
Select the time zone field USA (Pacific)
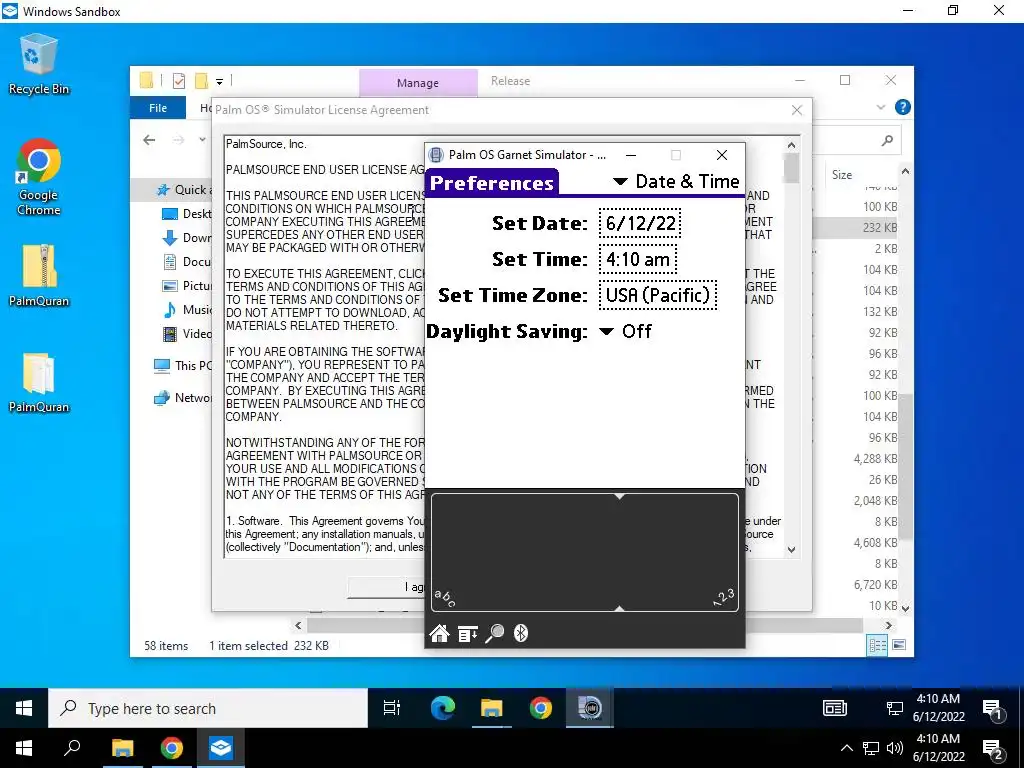[x=658, y=295]
